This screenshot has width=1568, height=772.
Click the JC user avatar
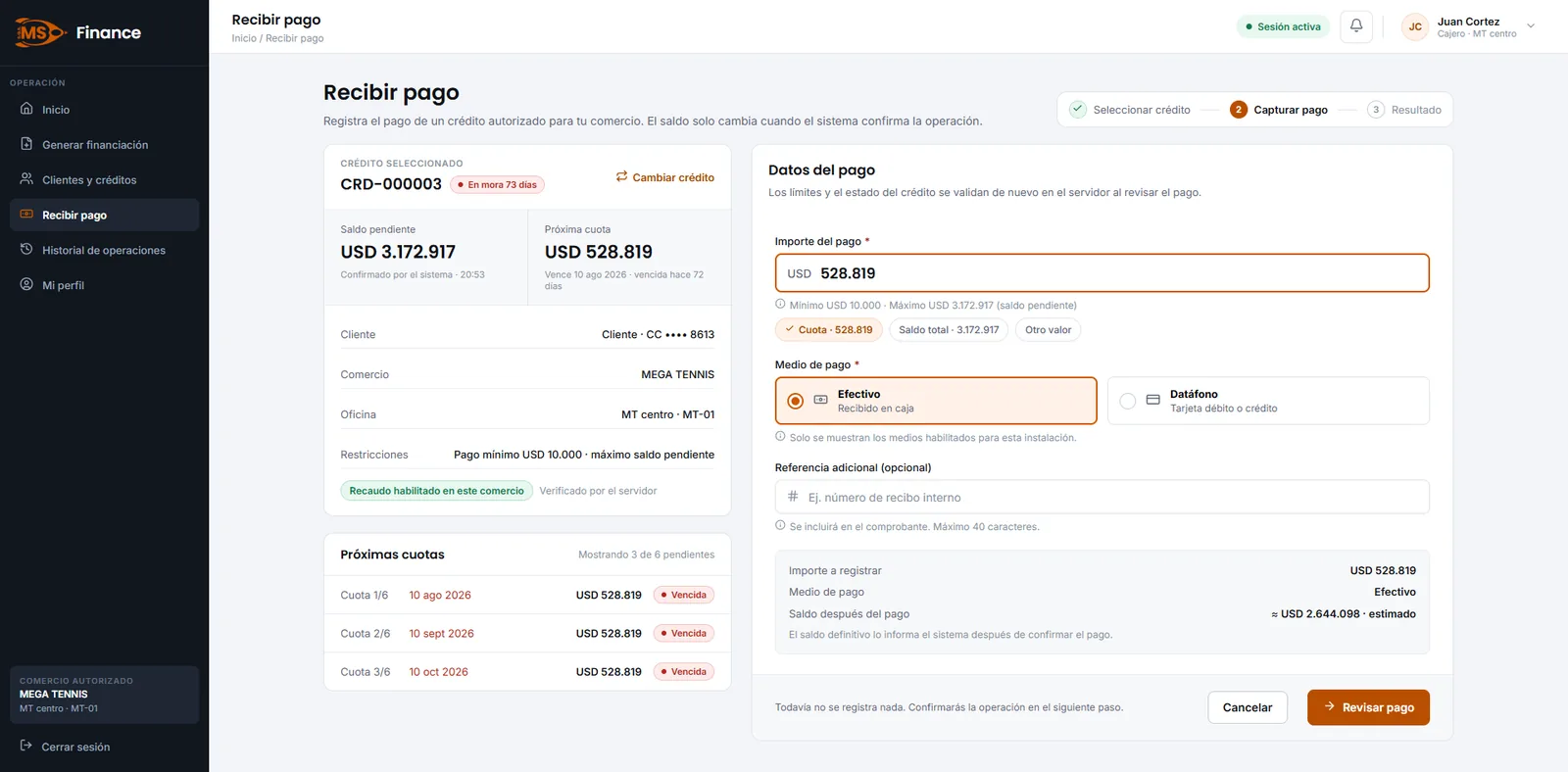[x=1415, y=26]
